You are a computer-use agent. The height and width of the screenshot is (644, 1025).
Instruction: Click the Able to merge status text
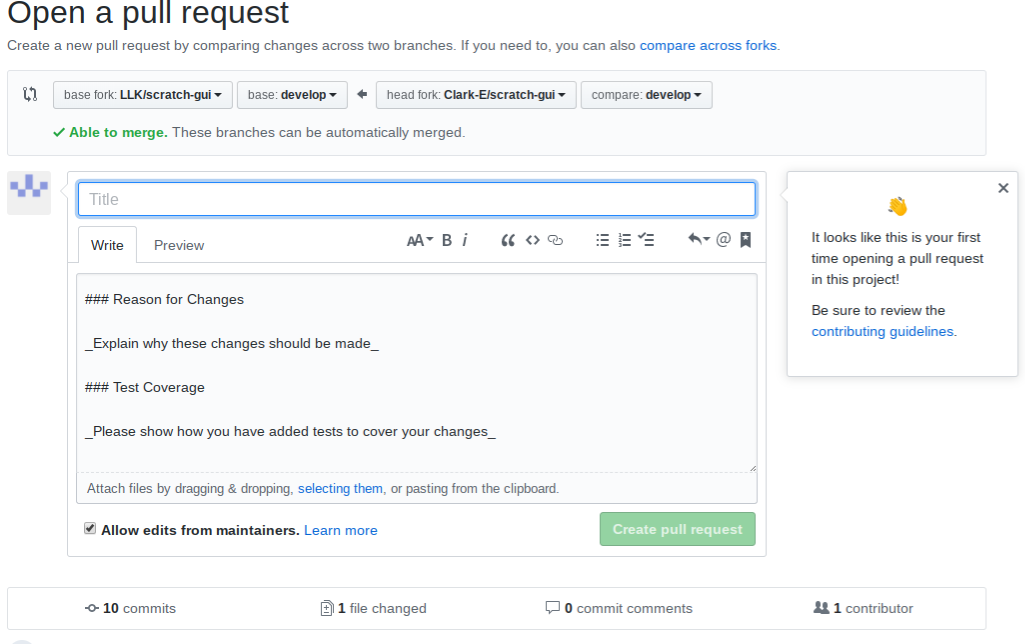118,133
